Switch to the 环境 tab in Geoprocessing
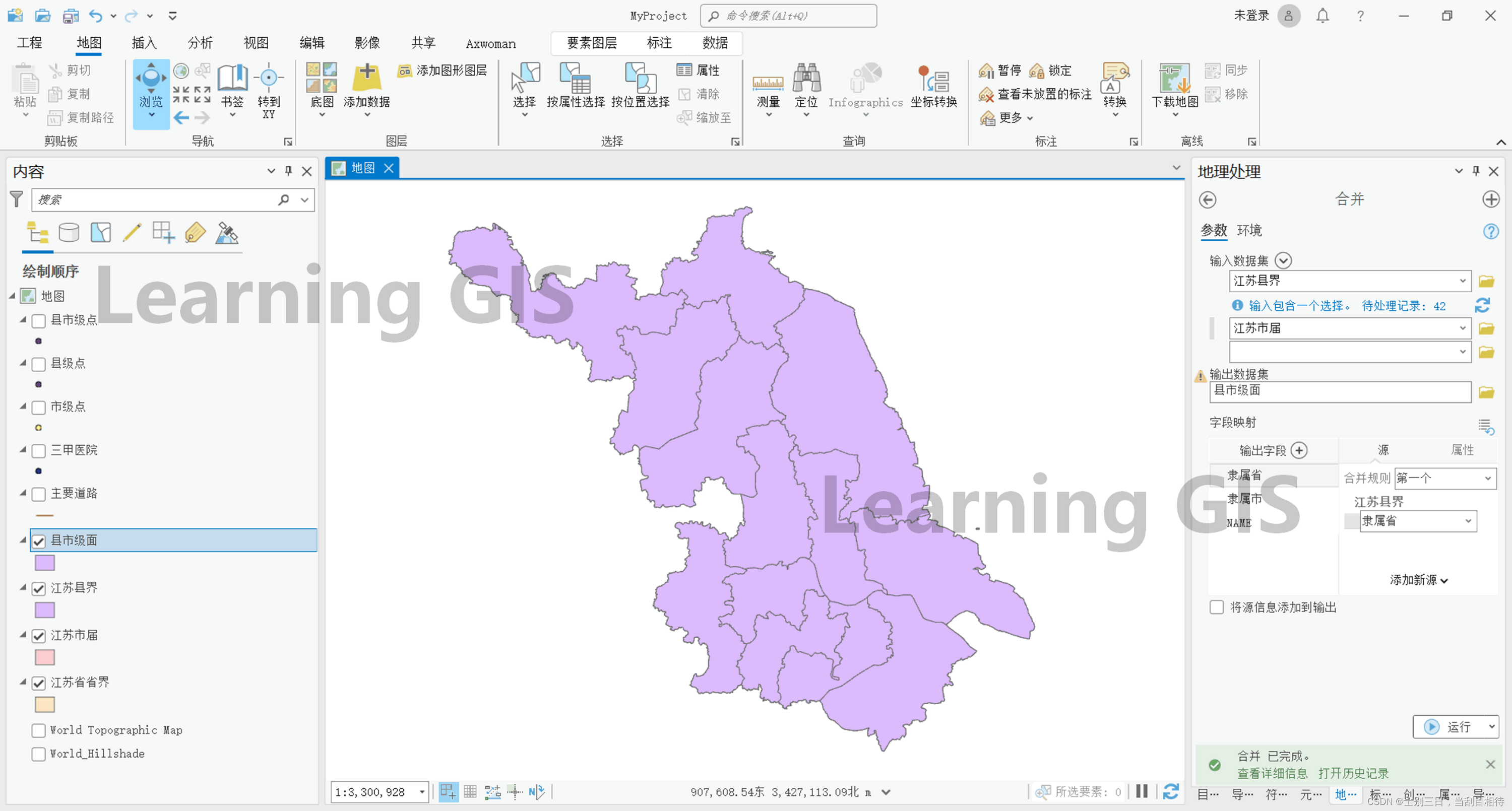Screen dimensions: 1512x811 [1248, 230]
